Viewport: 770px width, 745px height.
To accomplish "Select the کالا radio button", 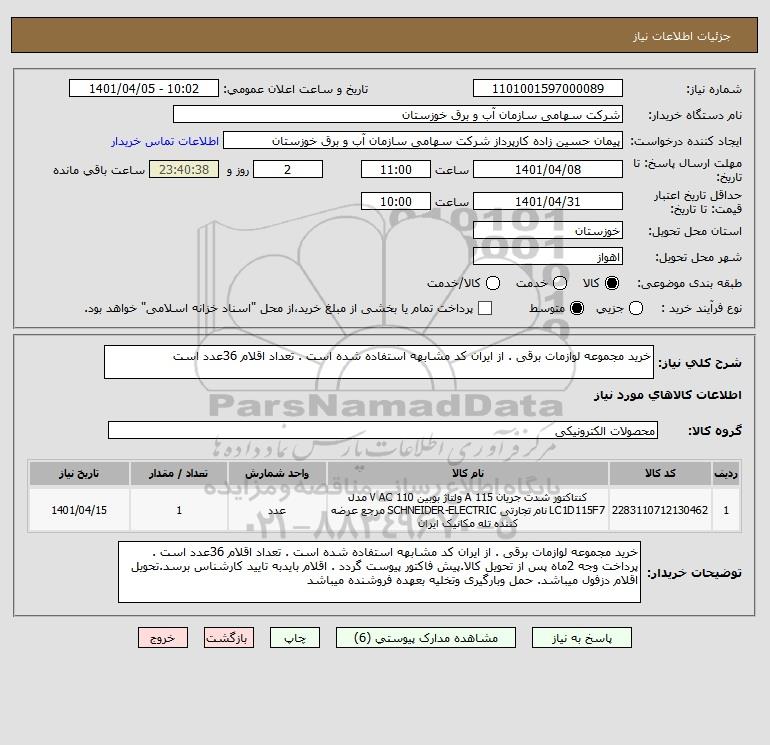I will tap(612, 283).
